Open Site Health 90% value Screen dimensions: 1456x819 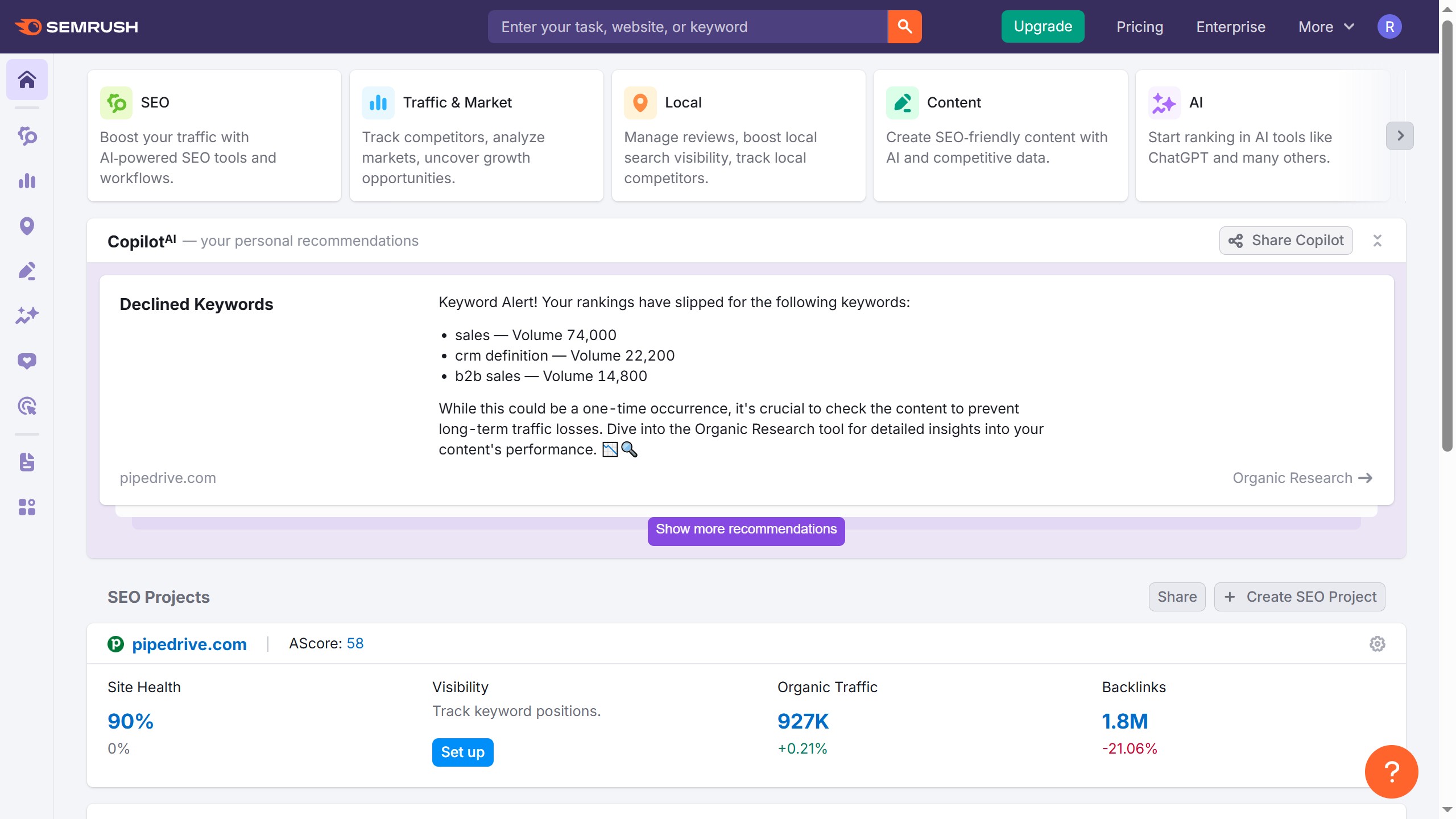[x=130, y=721]
